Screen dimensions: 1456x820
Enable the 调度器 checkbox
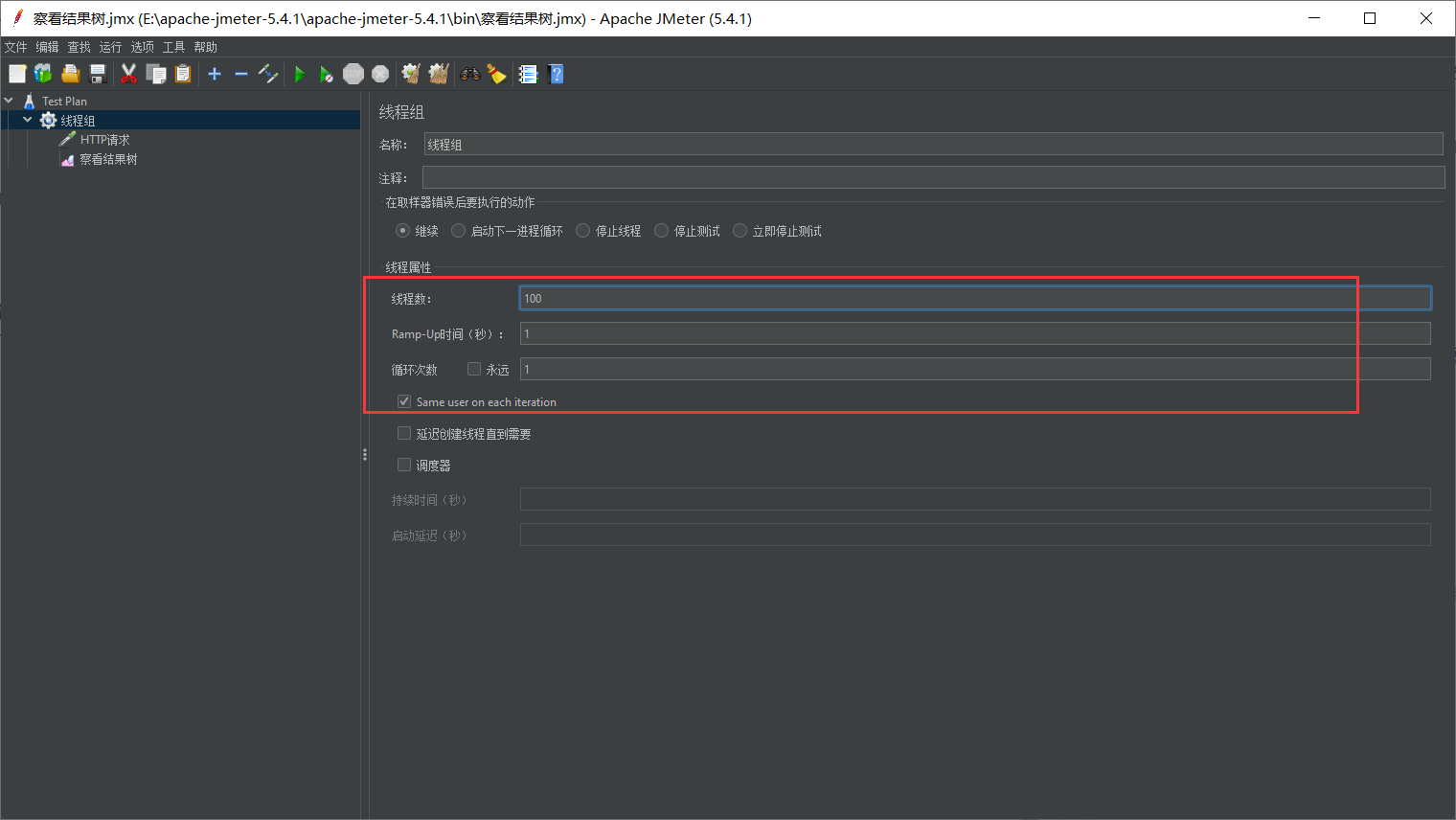(404, 465)
